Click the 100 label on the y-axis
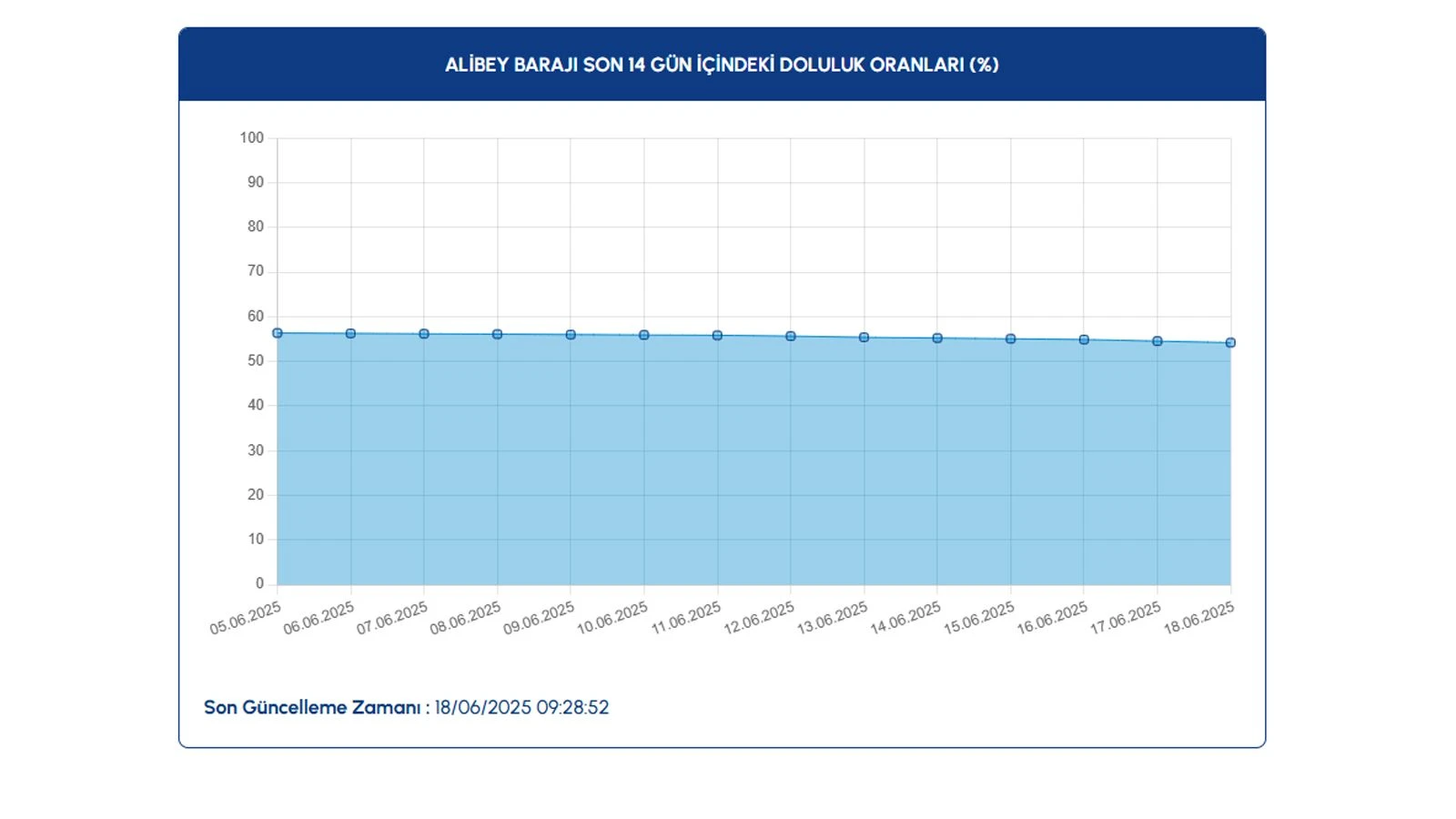 point(251,138)
